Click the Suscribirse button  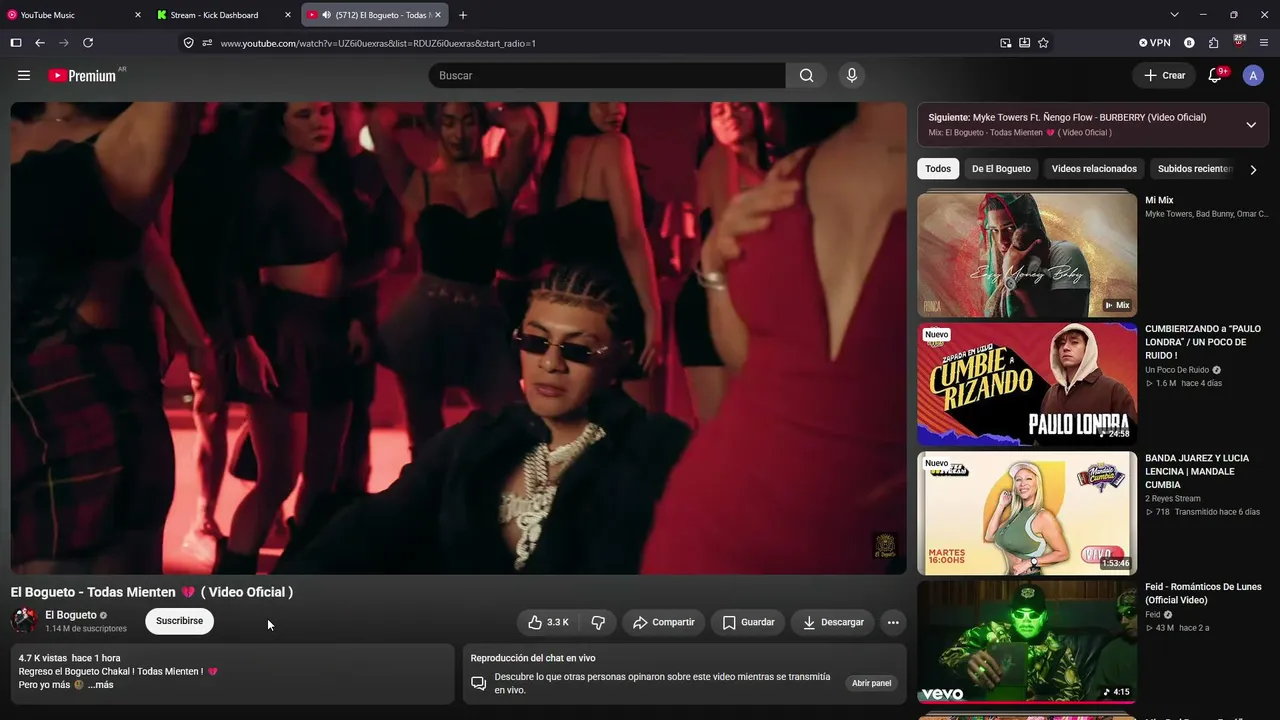[x=179, y=621]
